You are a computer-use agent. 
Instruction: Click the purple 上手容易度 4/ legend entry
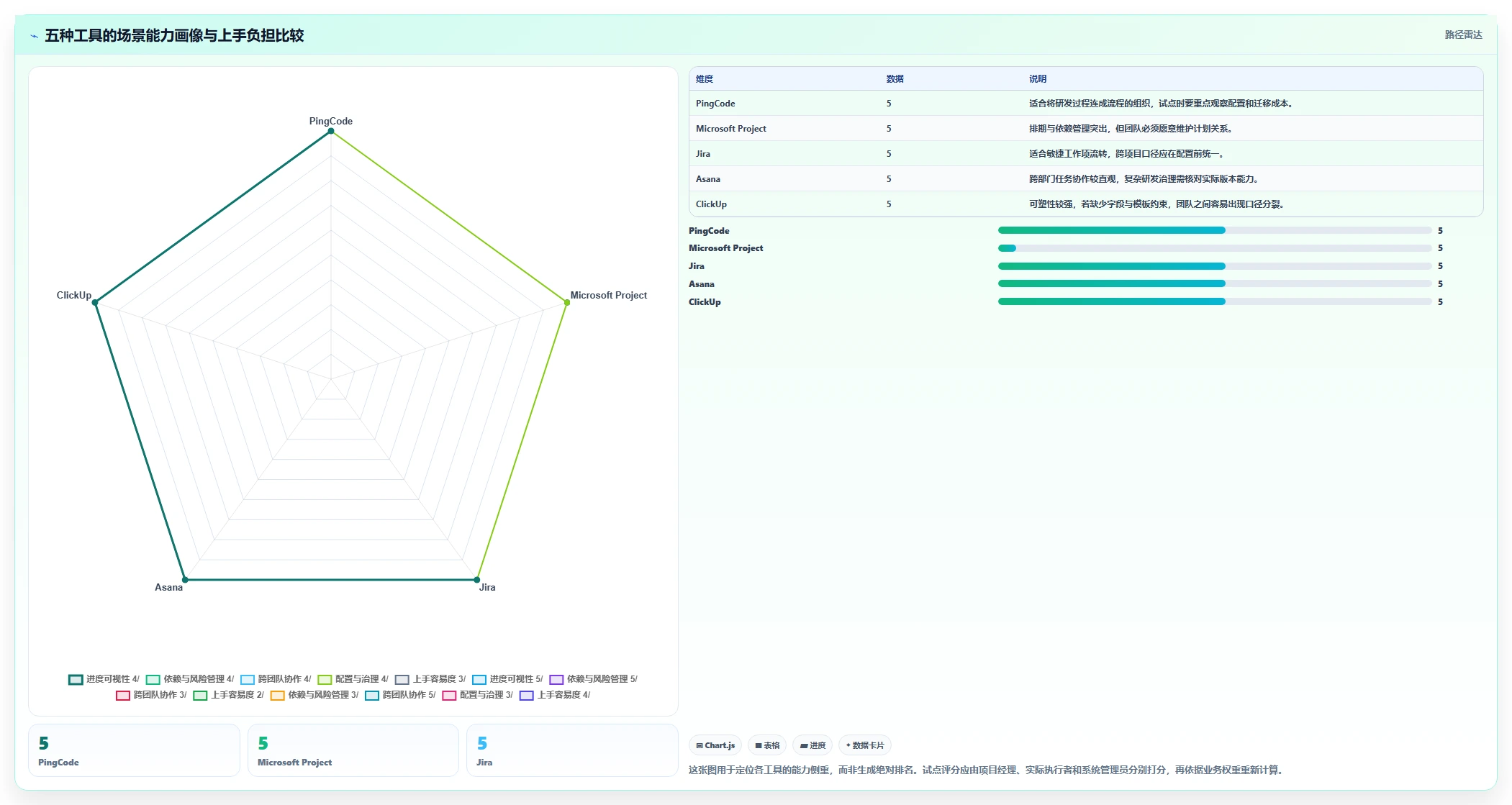tap(555, 695)
